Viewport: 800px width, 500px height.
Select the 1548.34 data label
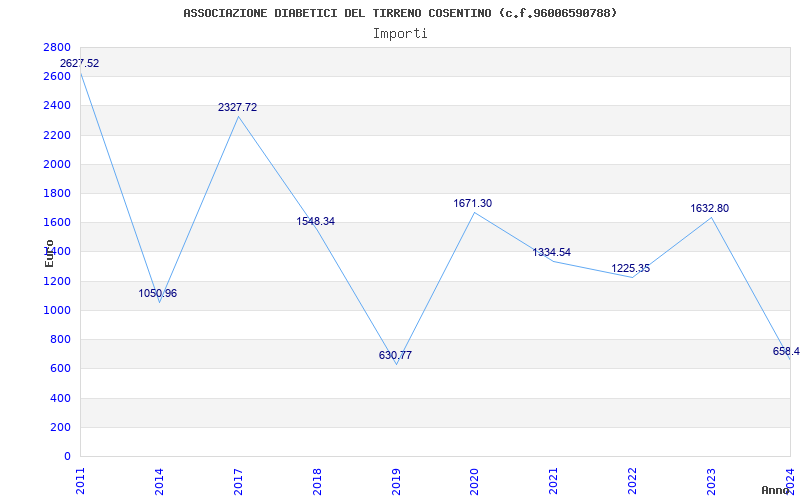316,221
